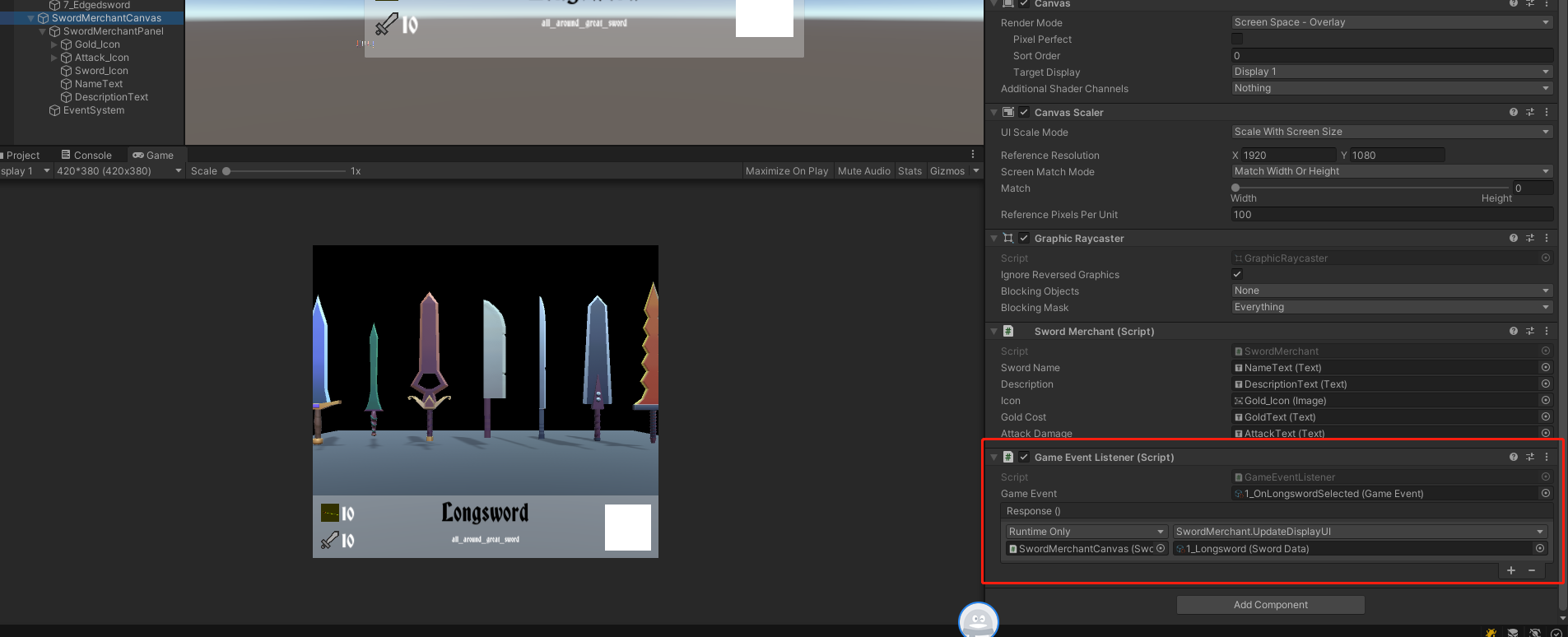
Task: Remove the Response entry with minus
Action: 1532,570
